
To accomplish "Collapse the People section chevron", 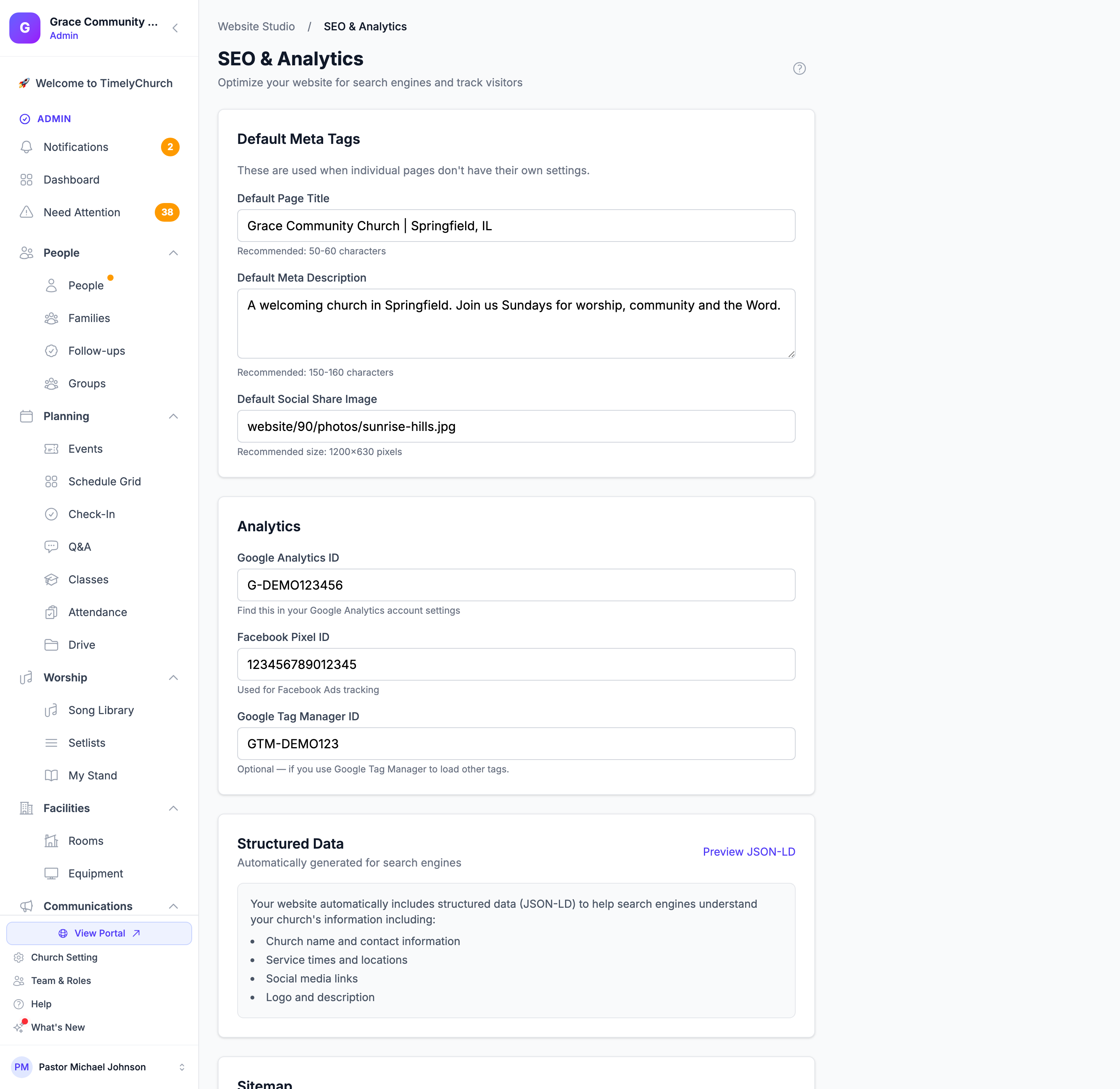I will pos(173,253).
